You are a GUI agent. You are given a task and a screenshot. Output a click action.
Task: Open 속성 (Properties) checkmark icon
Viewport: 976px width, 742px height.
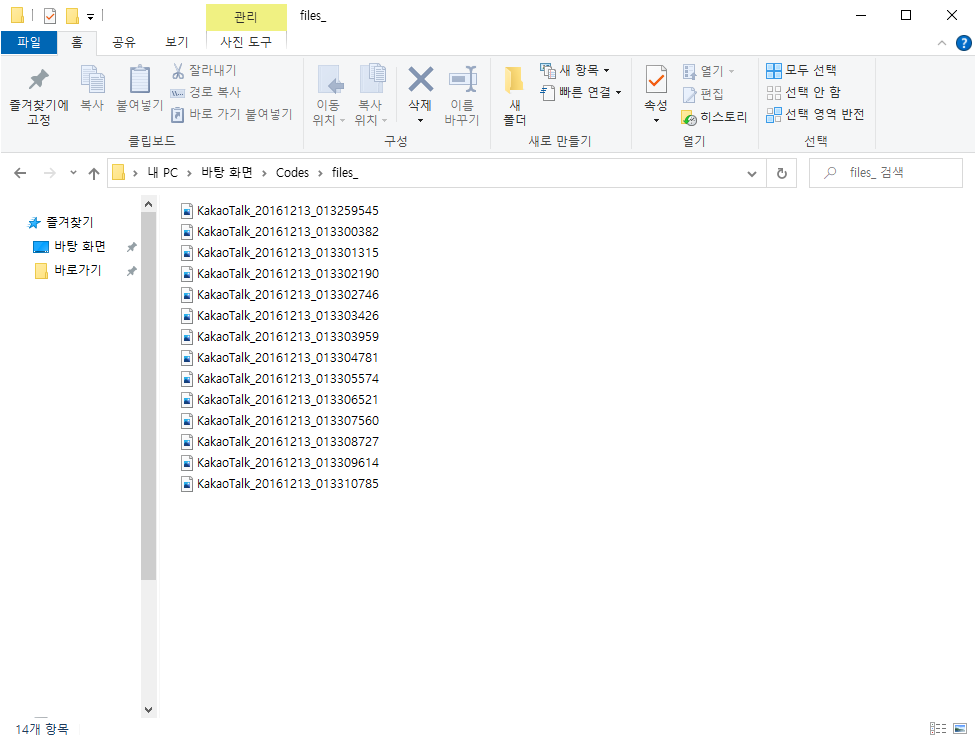656,80
